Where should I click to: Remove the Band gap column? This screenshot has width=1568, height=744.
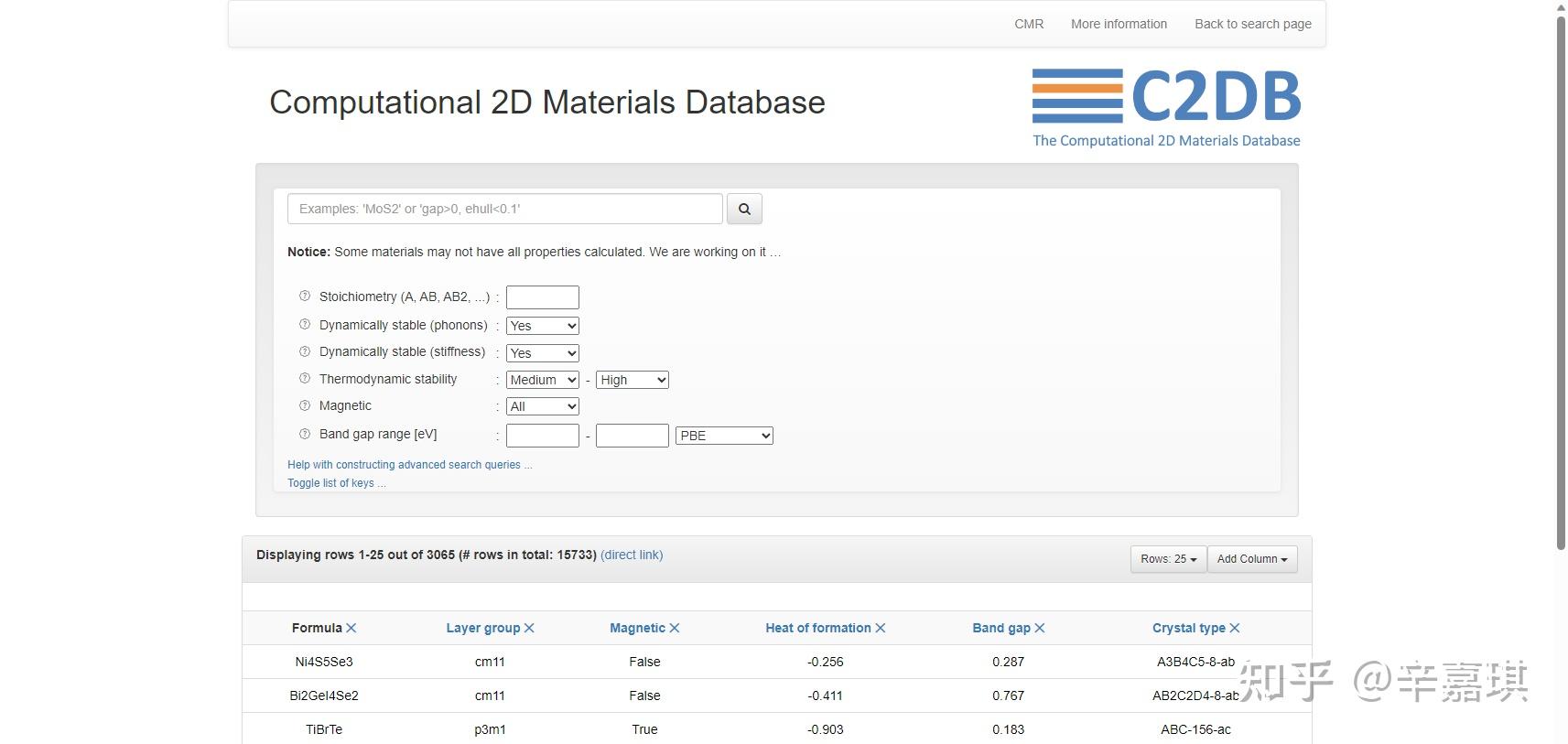coord(1040,628)
